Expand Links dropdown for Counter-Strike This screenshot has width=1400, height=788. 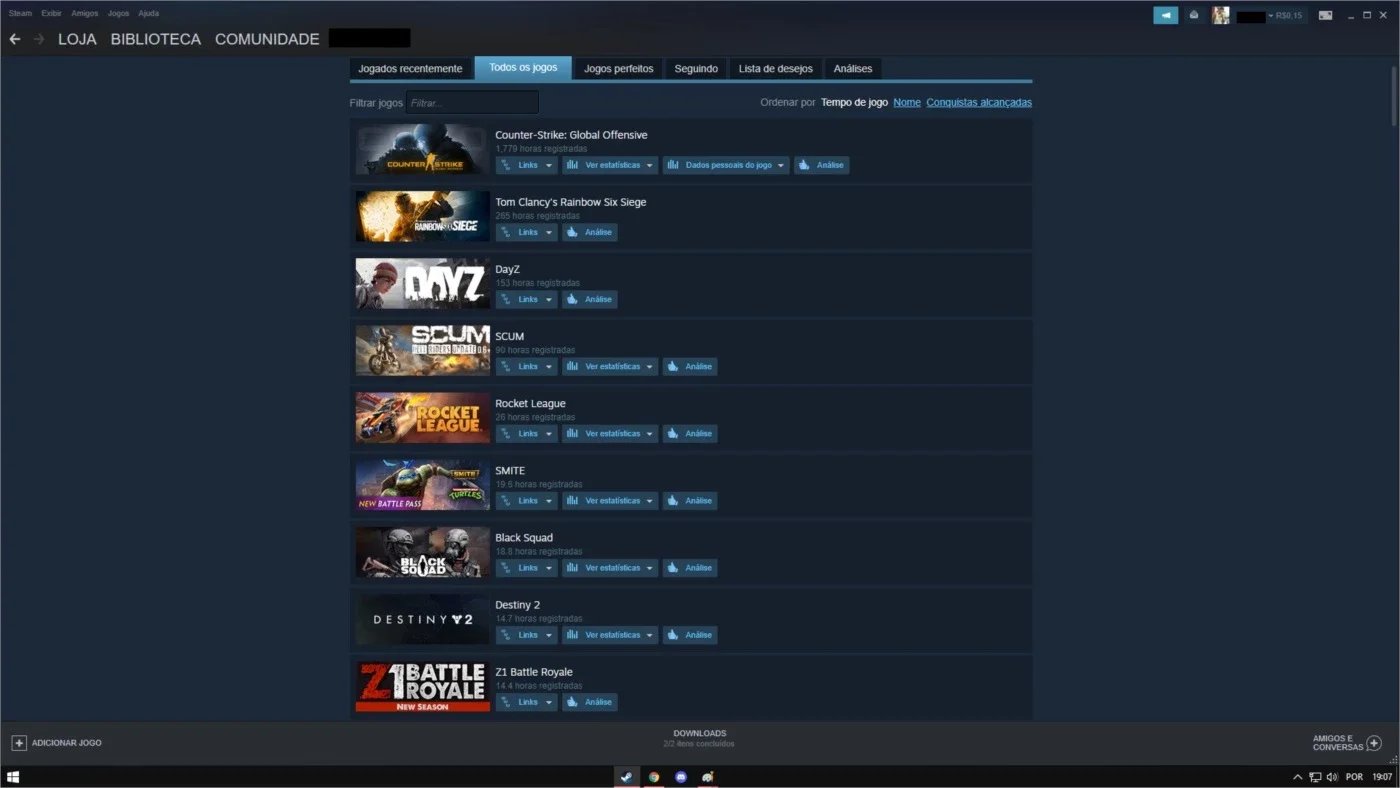click(x=527, y=165)
